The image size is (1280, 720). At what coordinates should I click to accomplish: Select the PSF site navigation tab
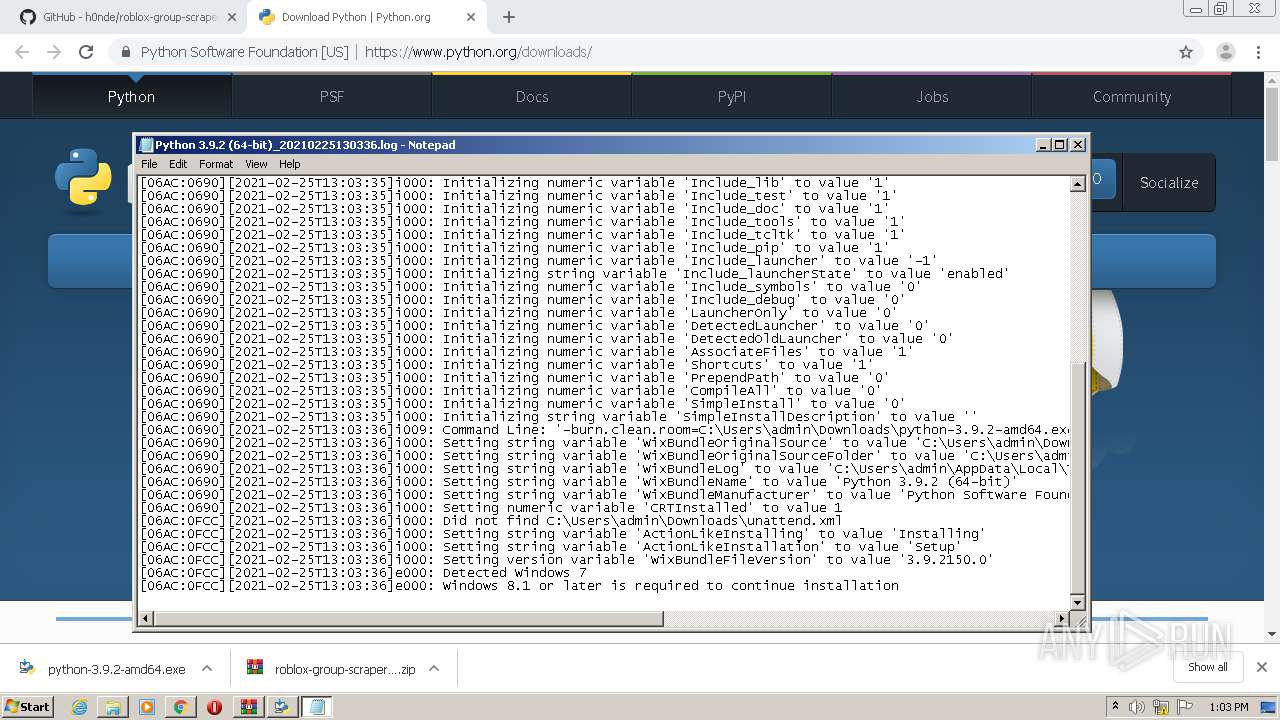[x=332, y=96]
